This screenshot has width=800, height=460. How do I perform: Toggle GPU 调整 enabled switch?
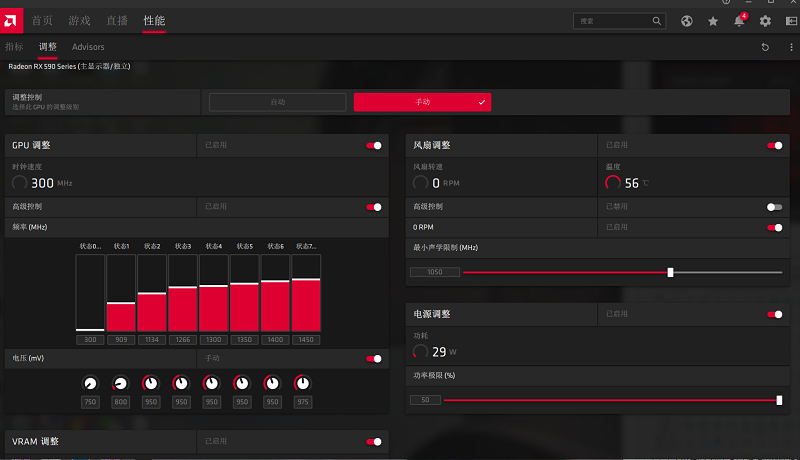374,145
